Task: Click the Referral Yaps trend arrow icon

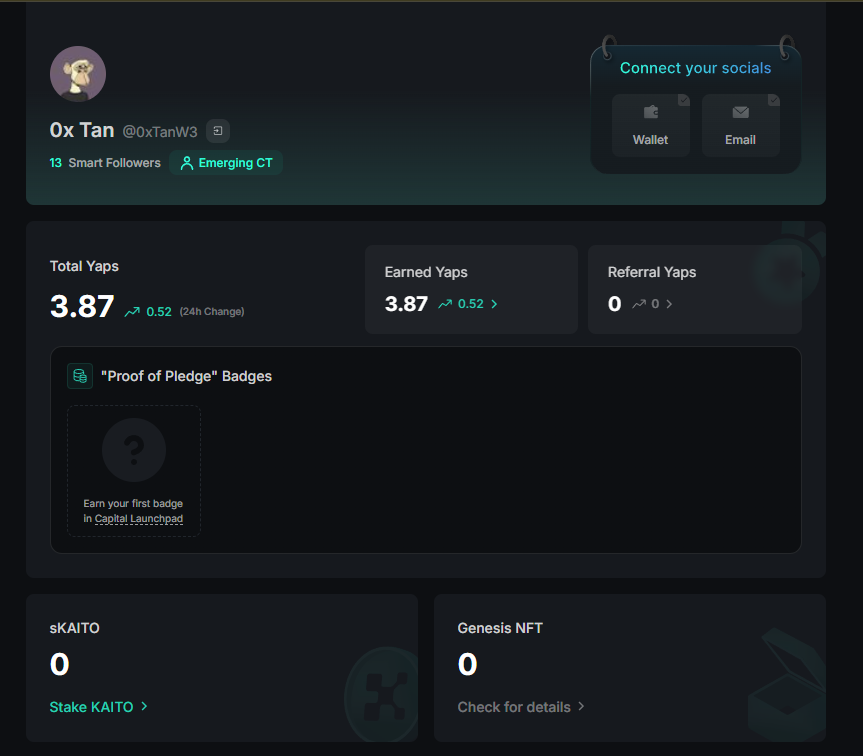Action: [638, 304]
